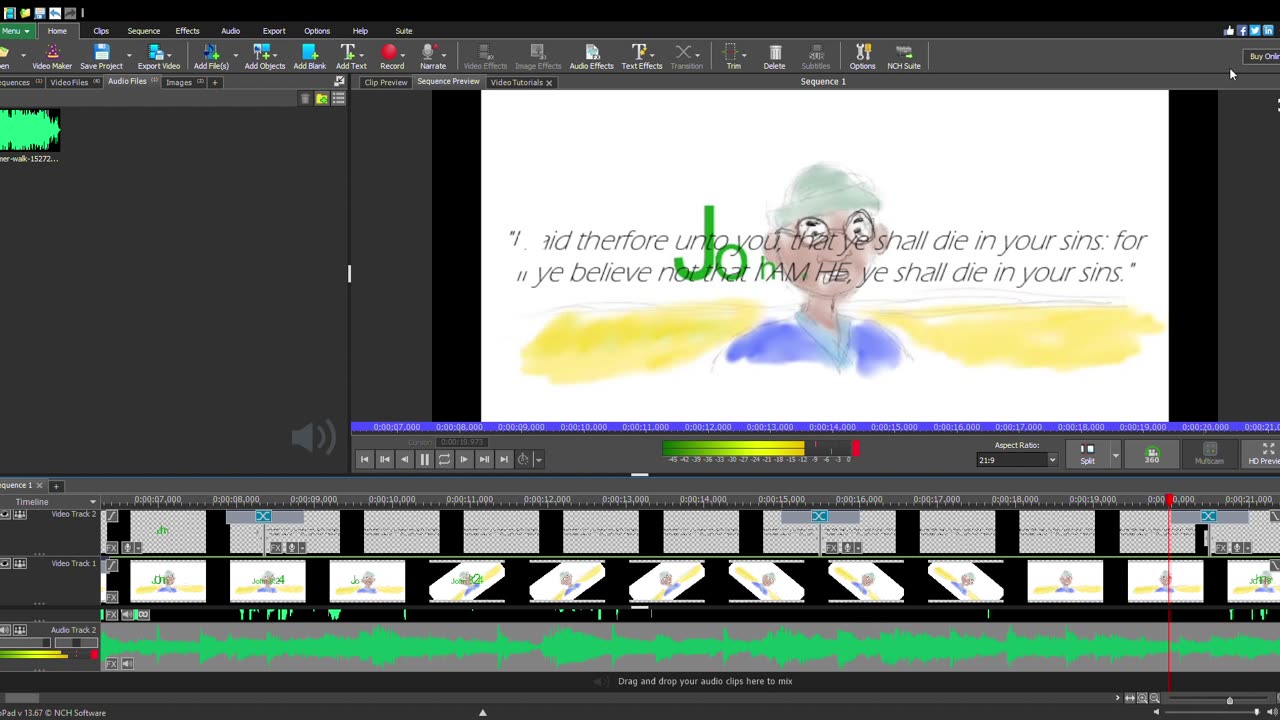
Task: Click FX button on Audio Track 2
Action: point(112,664)
